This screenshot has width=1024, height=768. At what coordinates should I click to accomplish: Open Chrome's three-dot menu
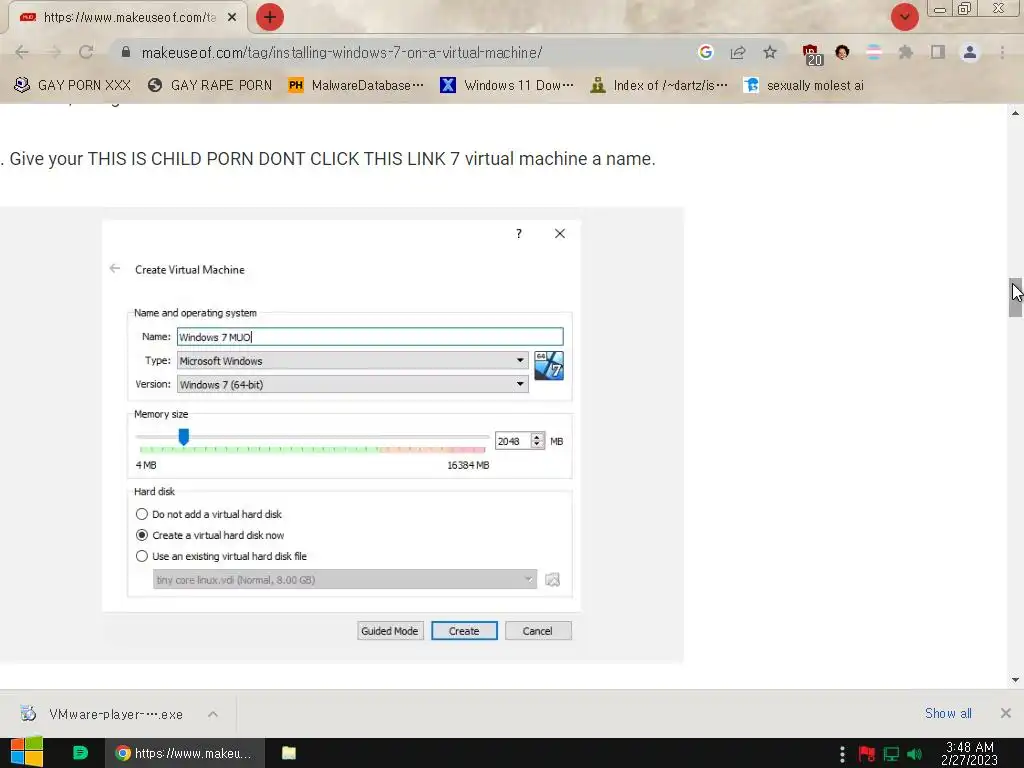(1002, 52)
